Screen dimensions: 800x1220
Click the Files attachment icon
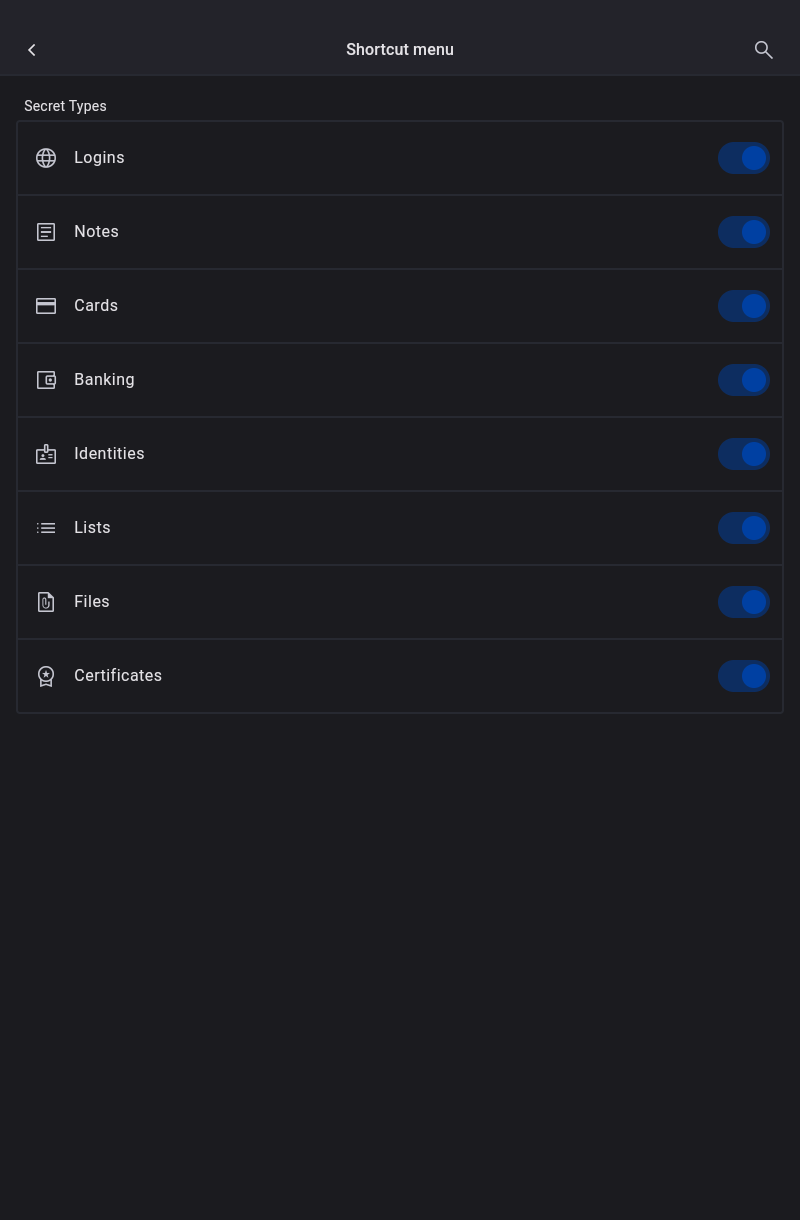coord(46,602)
